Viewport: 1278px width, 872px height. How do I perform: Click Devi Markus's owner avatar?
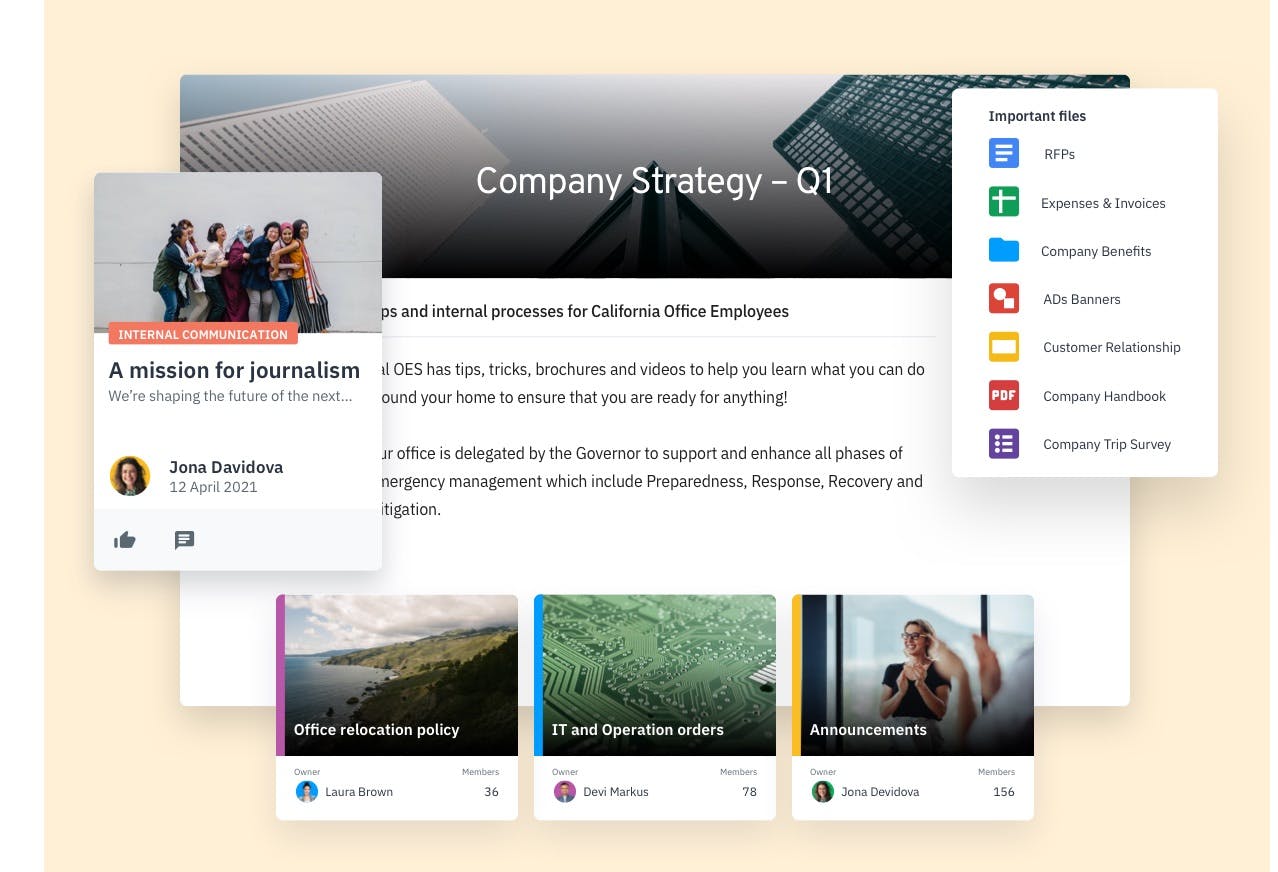point(564,791)
